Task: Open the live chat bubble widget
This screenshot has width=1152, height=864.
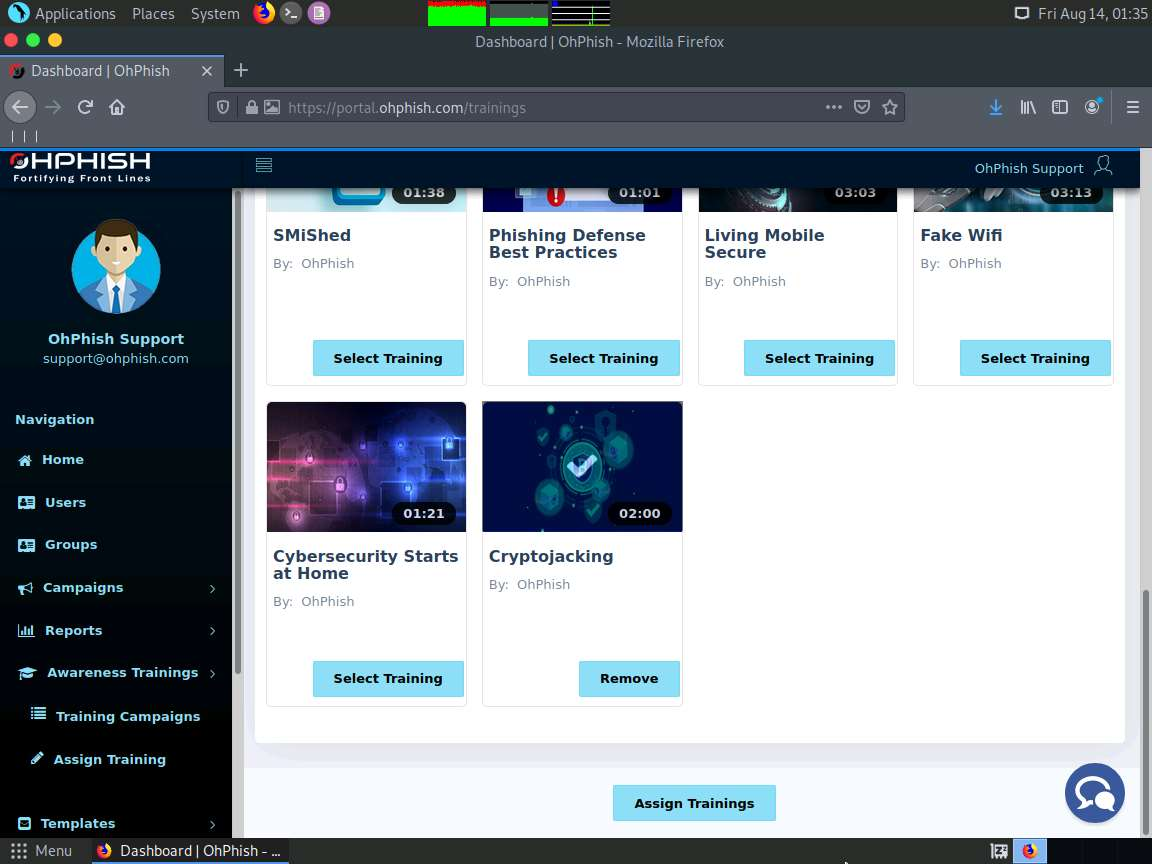Action: click(x=1094, y=793)
